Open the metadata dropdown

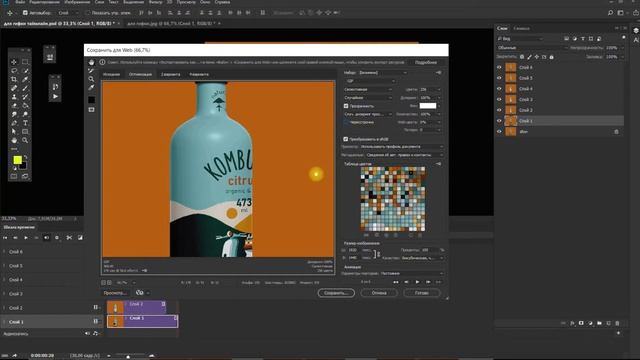[404, 155]
